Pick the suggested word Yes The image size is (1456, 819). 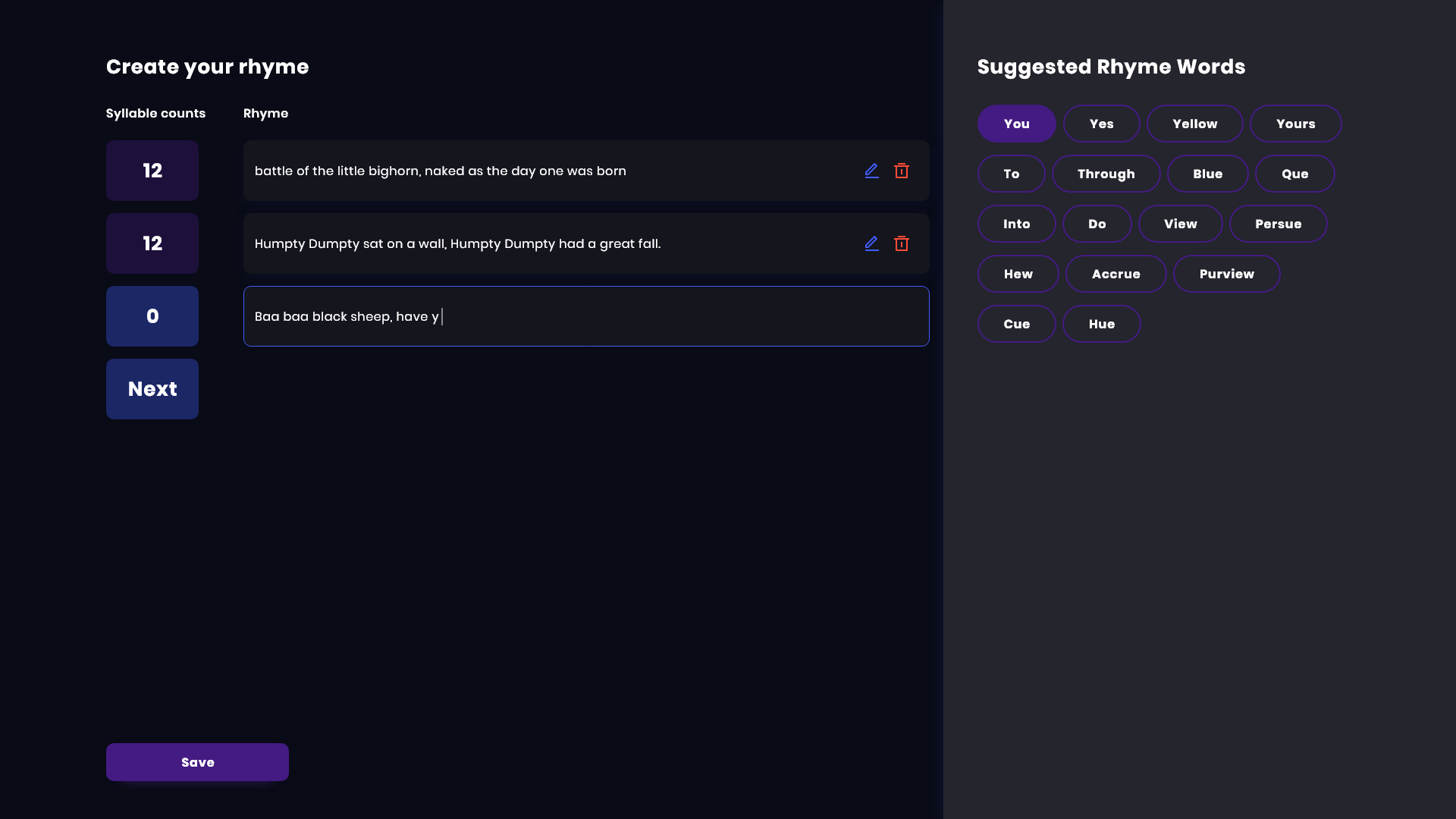coord(1101,124)
